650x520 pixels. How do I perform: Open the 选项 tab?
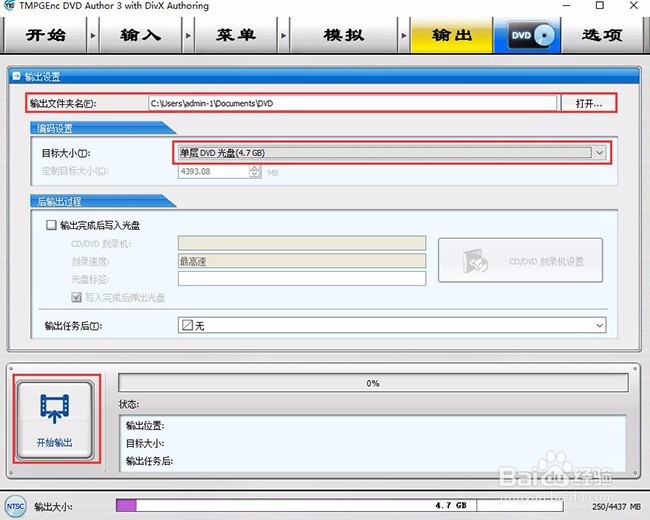tap(602, 35)
